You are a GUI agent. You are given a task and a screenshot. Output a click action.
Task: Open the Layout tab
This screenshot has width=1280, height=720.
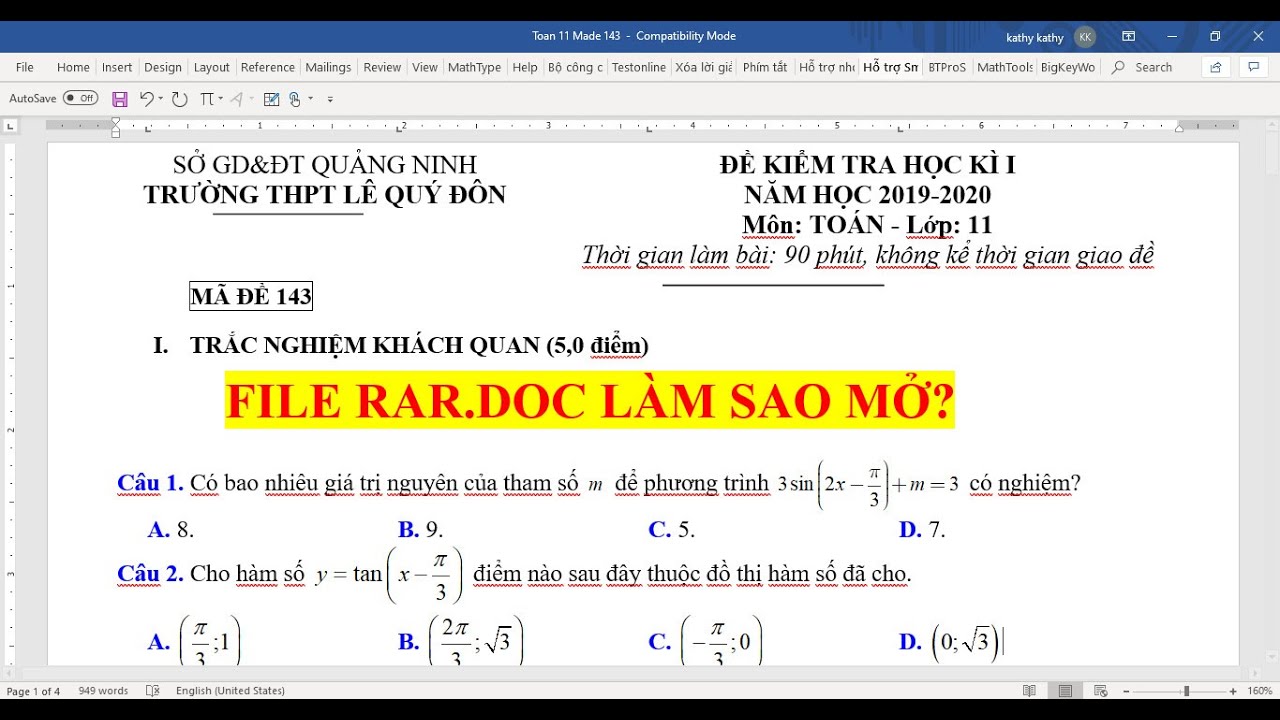[x=212, y=67]
